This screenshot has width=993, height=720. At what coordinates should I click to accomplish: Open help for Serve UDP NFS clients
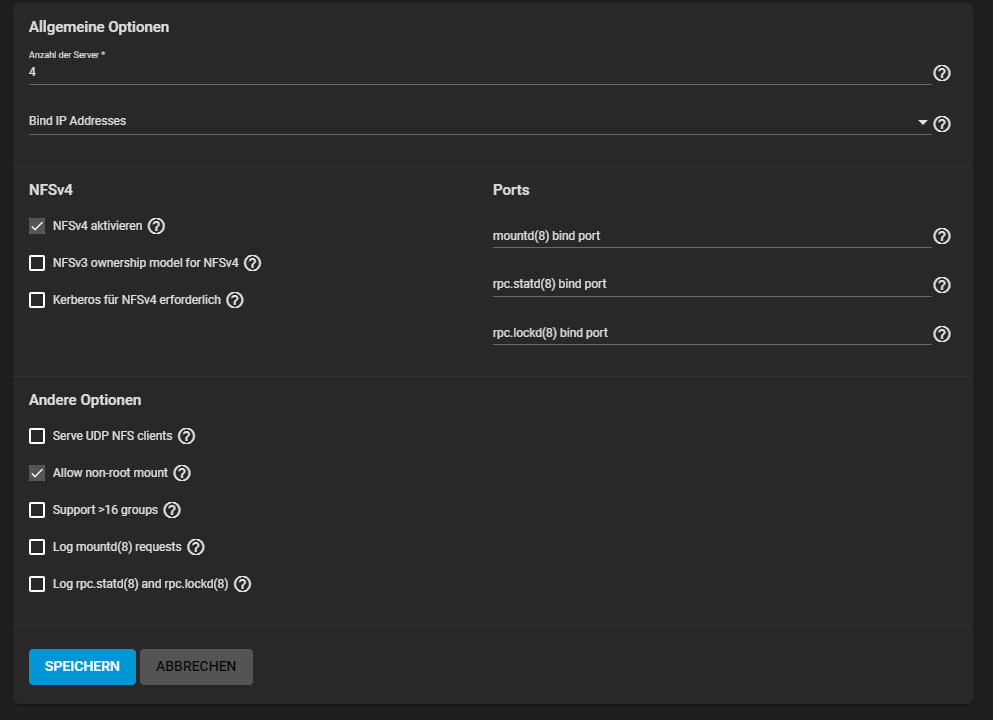[x=186, y=436]
